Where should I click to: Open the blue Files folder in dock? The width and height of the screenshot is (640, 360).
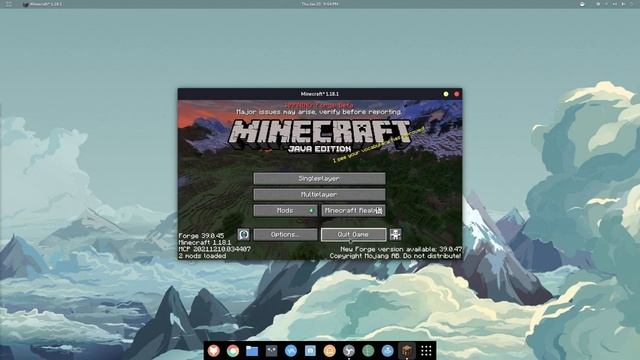(x=252, y=351)
